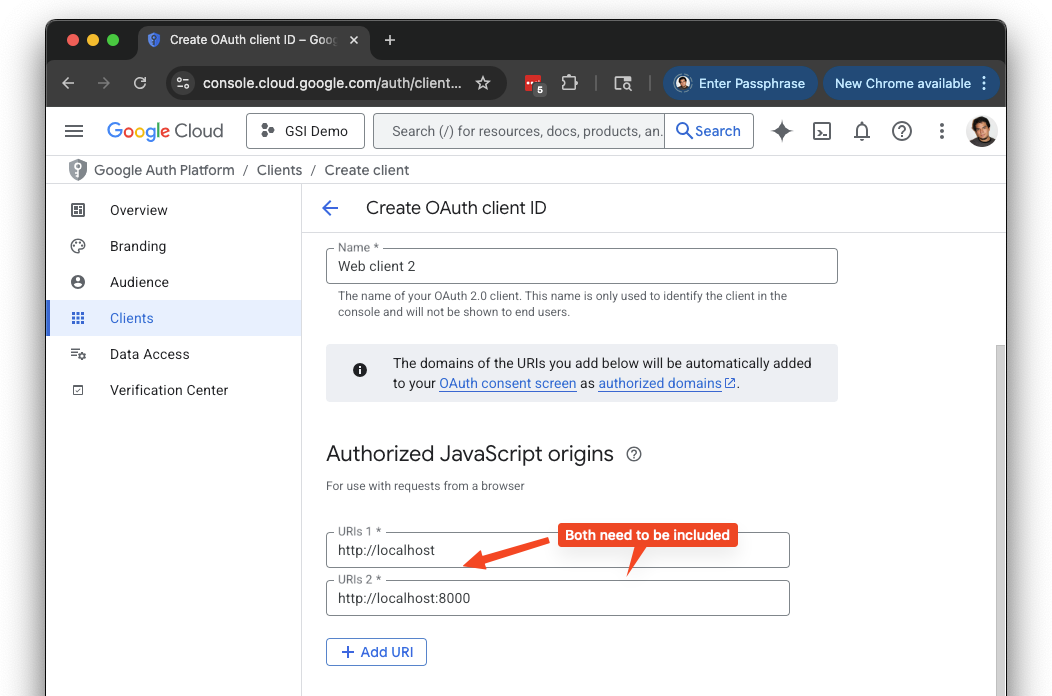Screen dimensions: 1052x696
Task: Open a new browser tab
Action: pos(390,40)
